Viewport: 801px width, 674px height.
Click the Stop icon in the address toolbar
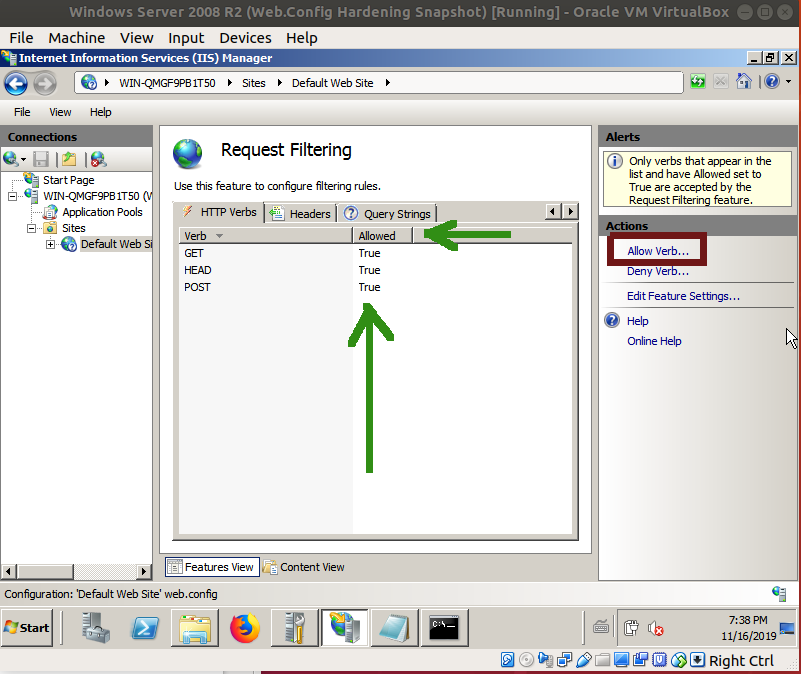coord(720,81)
